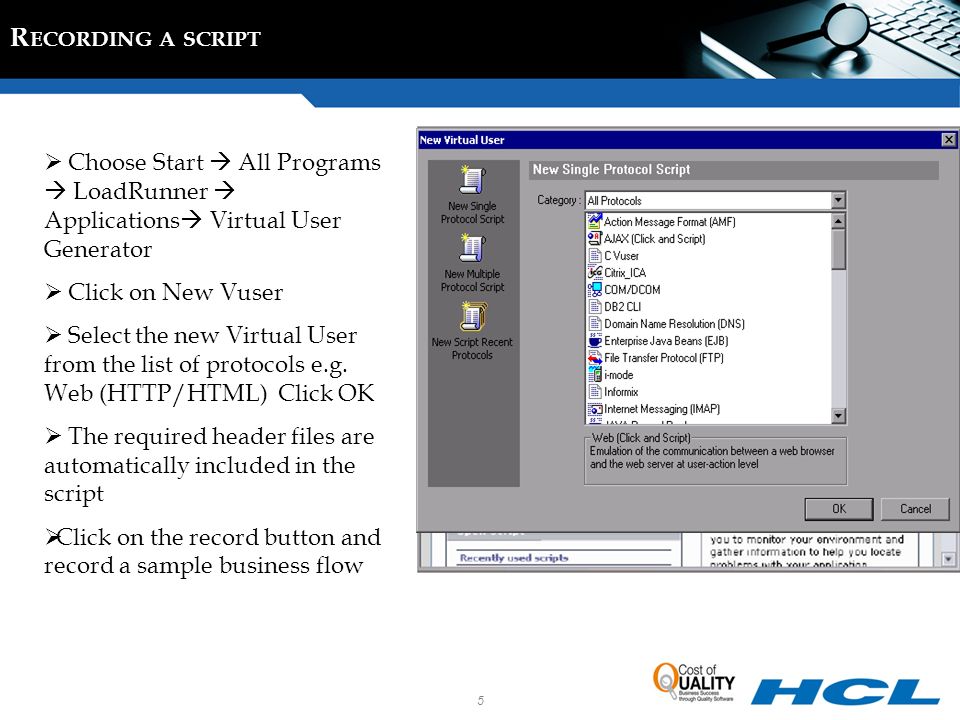The height and width of the screenshot is (720, 960).
Task: Click the Action Message Format (AMF) icon
Action: [594, 221]
